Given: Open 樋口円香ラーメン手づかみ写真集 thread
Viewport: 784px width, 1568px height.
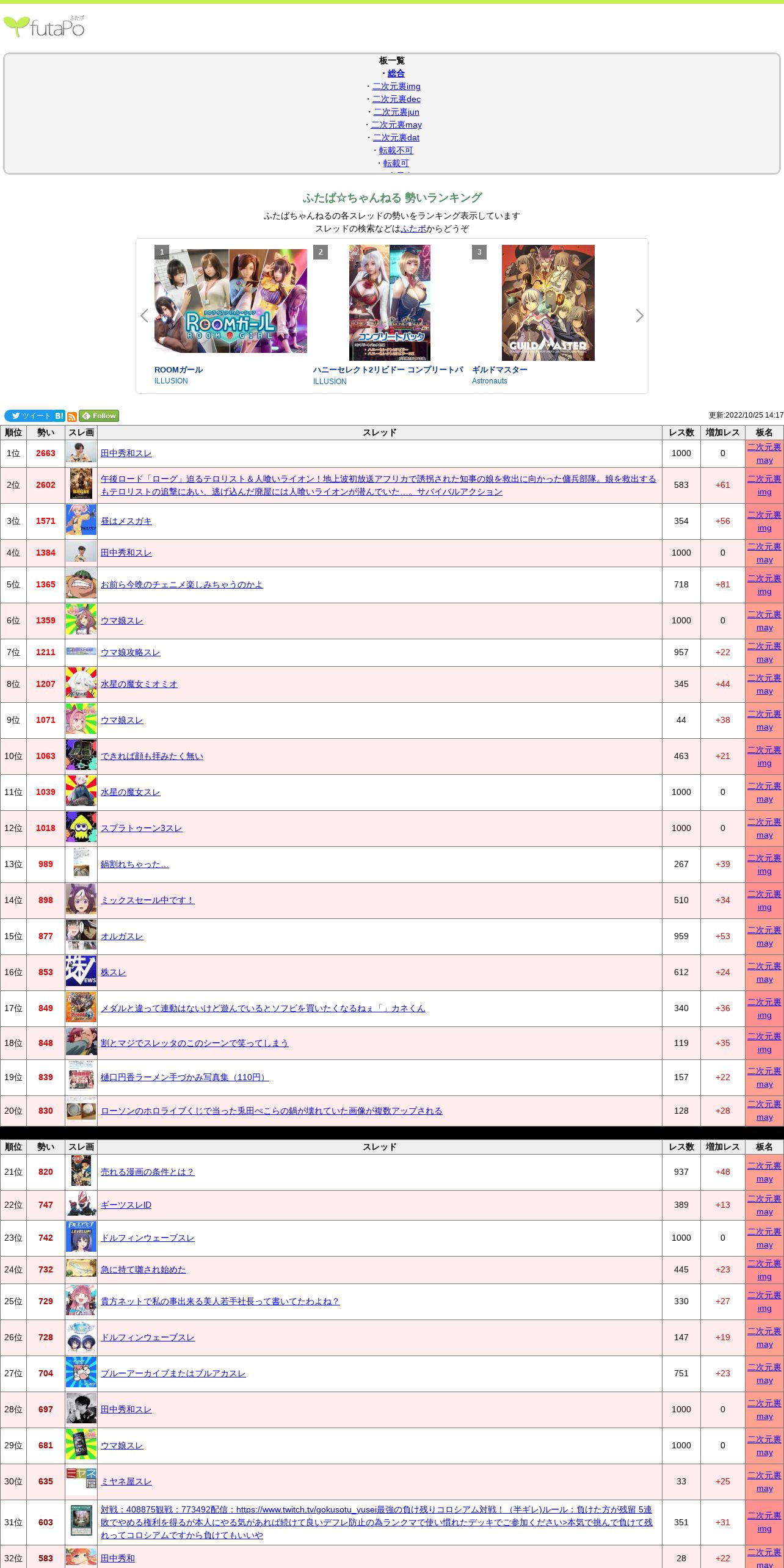Looking at the screenshot, I should tap(185, 1077).
